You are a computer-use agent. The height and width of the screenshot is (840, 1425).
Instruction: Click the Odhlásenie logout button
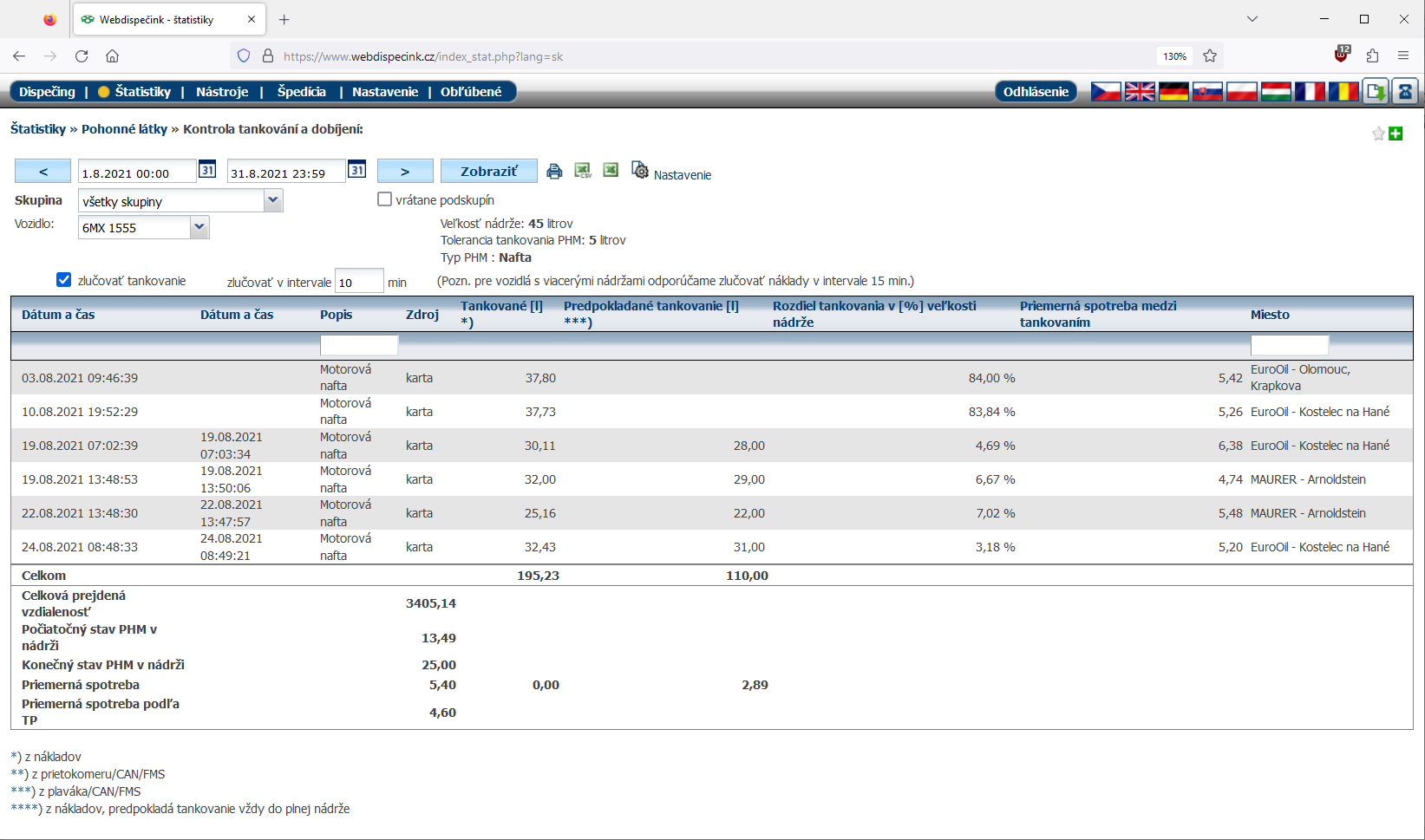(x=1036, y=92)
